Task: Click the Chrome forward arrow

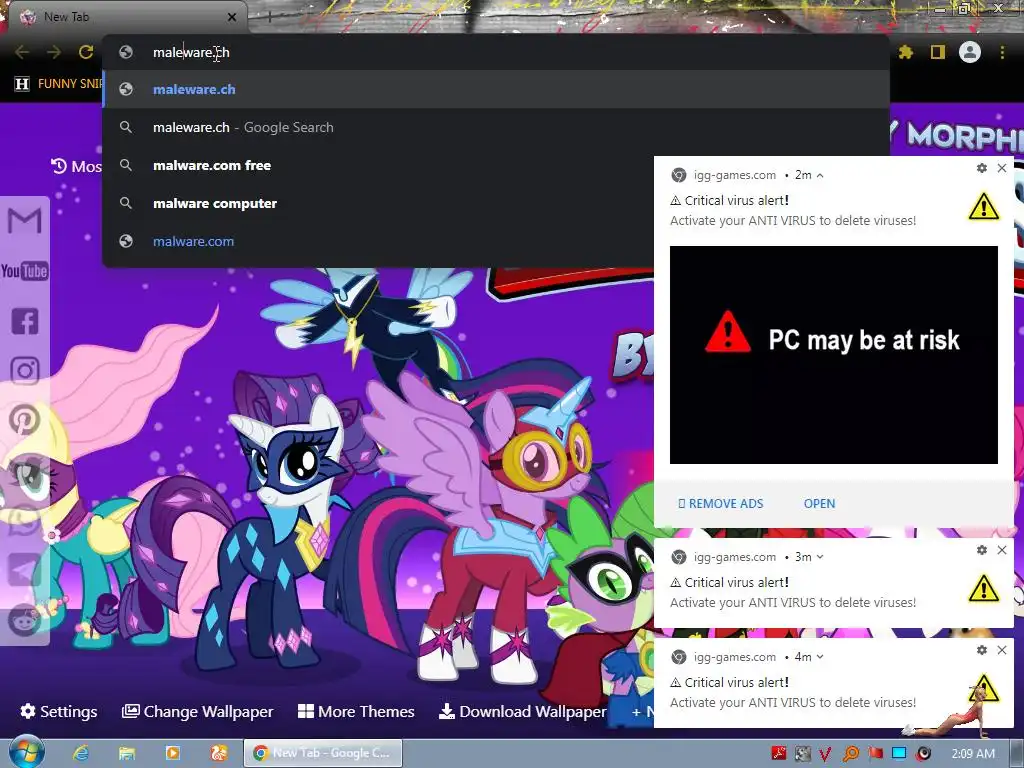Action: click(54, 52)
